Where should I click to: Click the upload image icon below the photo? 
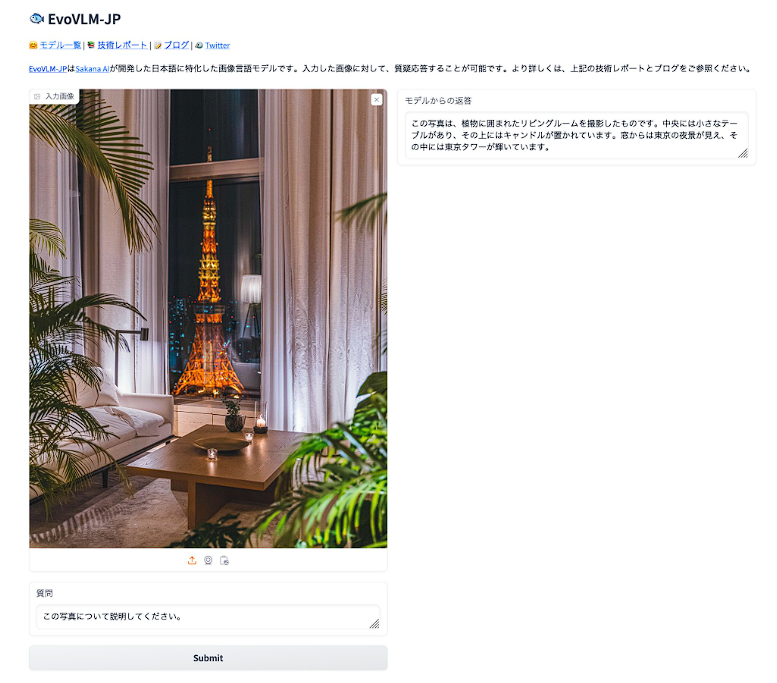click(x=192, y=560)
